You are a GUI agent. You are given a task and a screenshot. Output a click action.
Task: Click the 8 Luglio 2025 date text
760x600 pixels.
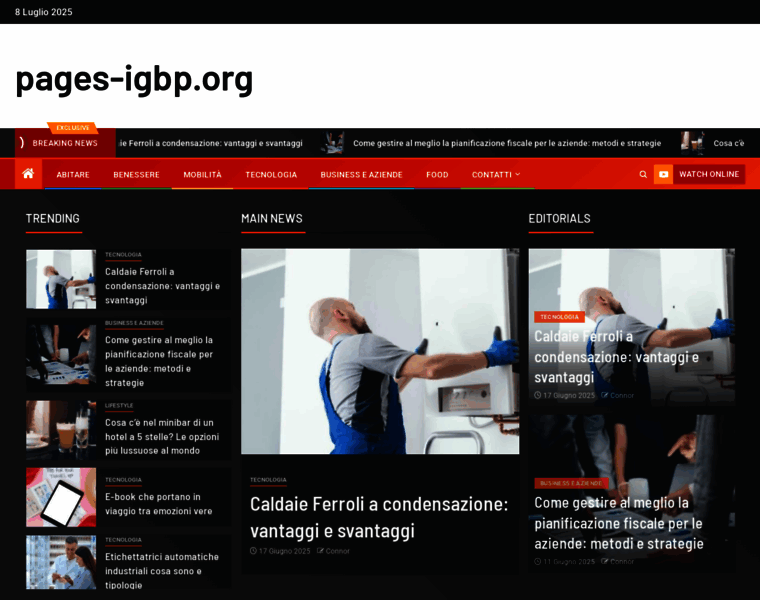coord(44,12)
